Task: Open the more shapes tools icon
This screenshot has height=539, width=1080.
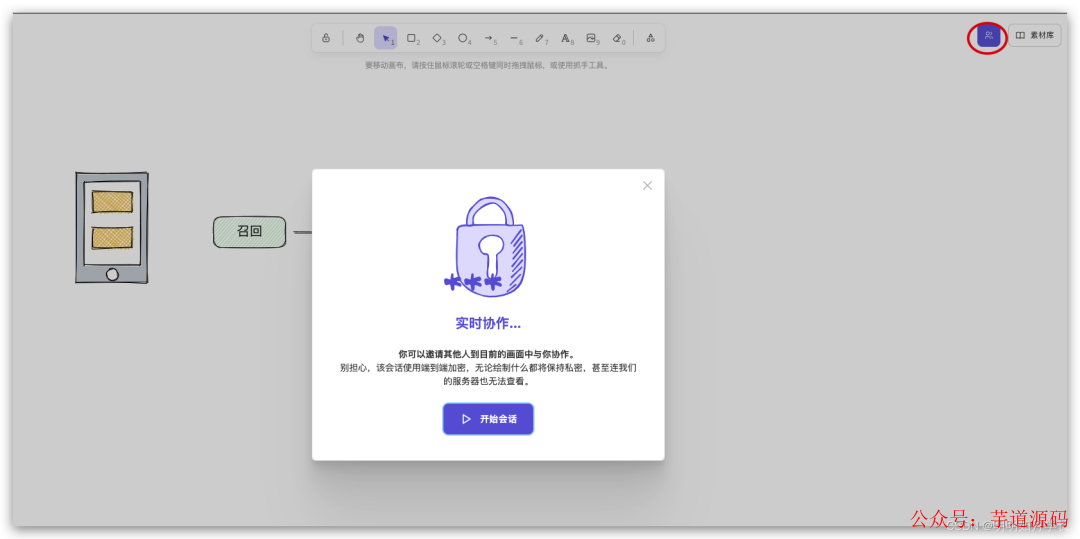Action: pyautogui.click(x=650, y=38)
